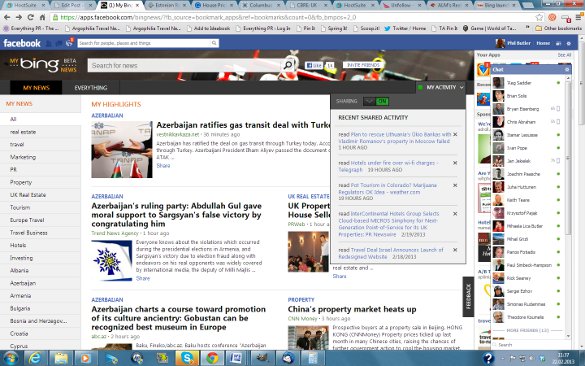The width and height of the screenshot is (585, 366).
Task: Select the All category in sidebar
Action: (40, 119)
